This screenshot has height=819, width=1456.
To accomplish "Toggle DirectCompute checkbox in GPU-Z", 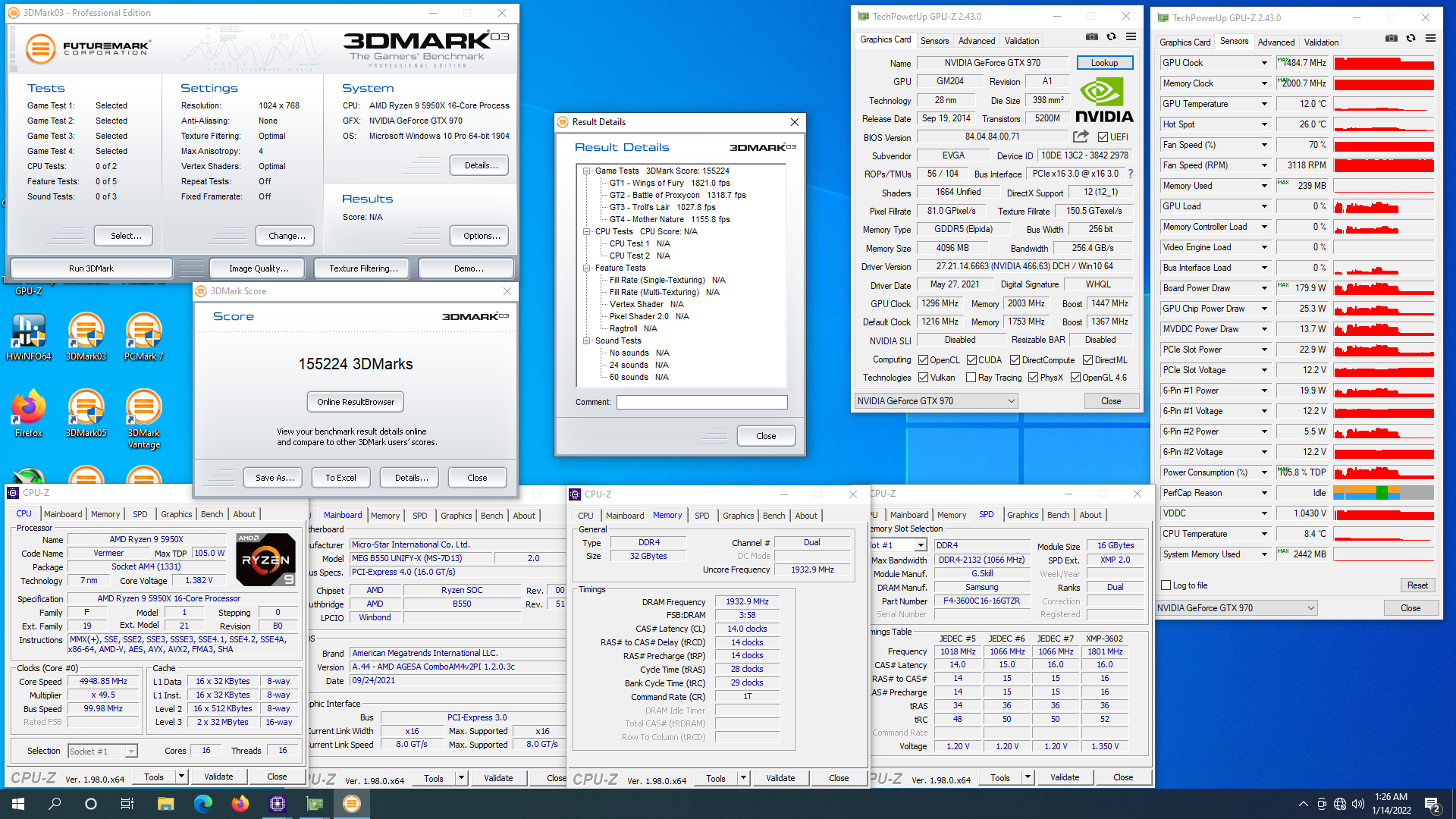I will tap(1015, 360).
